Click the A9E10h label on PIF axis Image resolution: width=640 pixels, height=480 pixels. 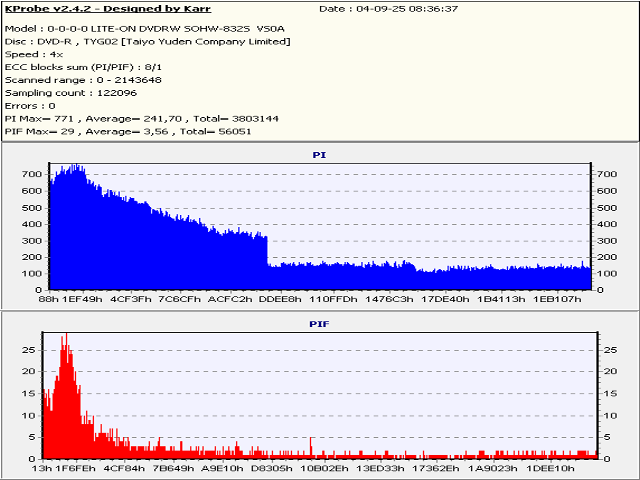(x=222, y=468)
